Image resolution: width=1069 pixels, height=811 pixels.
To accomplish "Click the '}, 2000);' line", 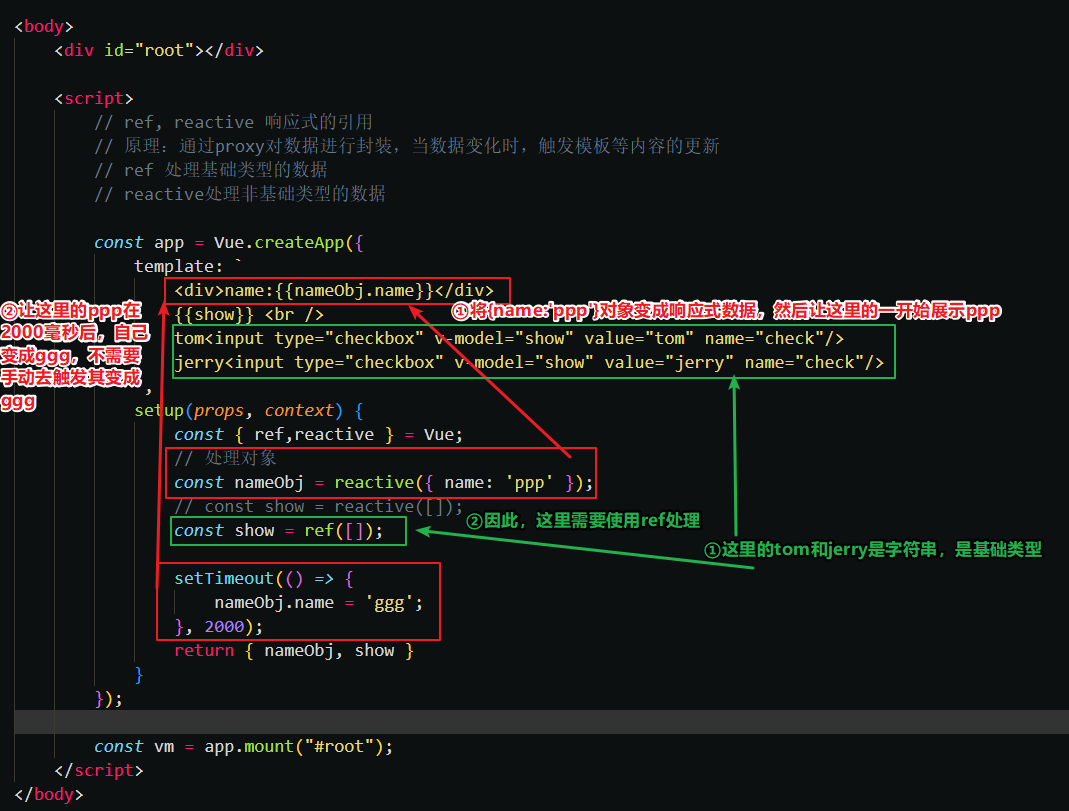I will (219, 626).
